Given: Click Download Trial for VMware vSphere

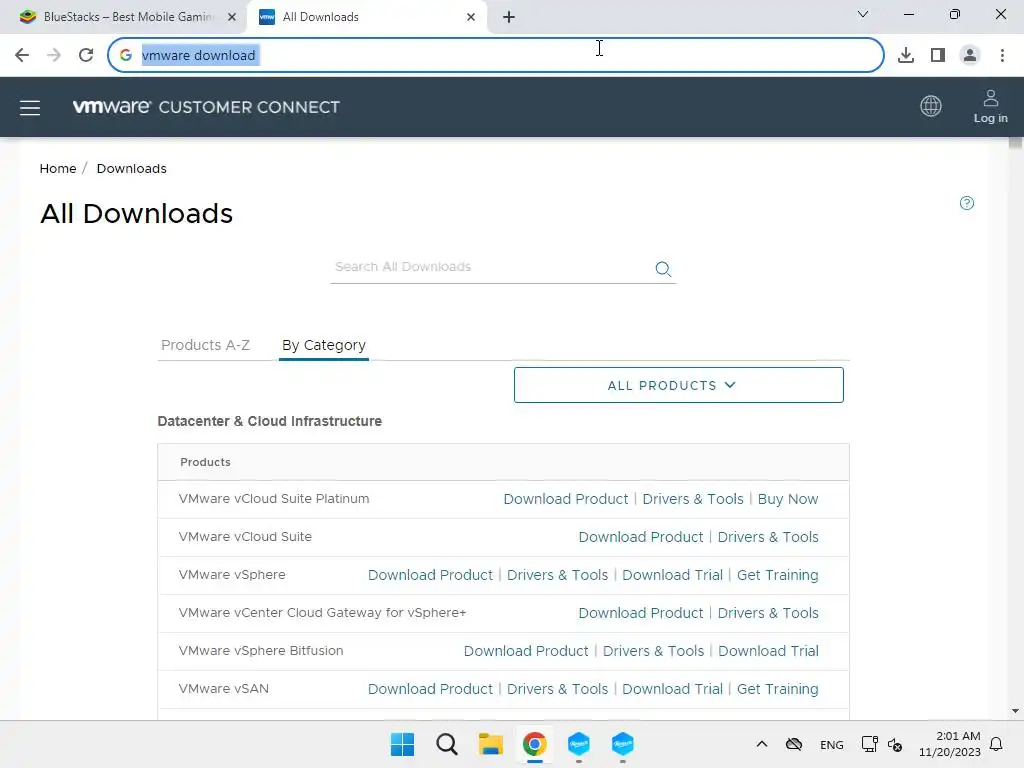Looking at the screenshot, I should (x=672, y=575).
